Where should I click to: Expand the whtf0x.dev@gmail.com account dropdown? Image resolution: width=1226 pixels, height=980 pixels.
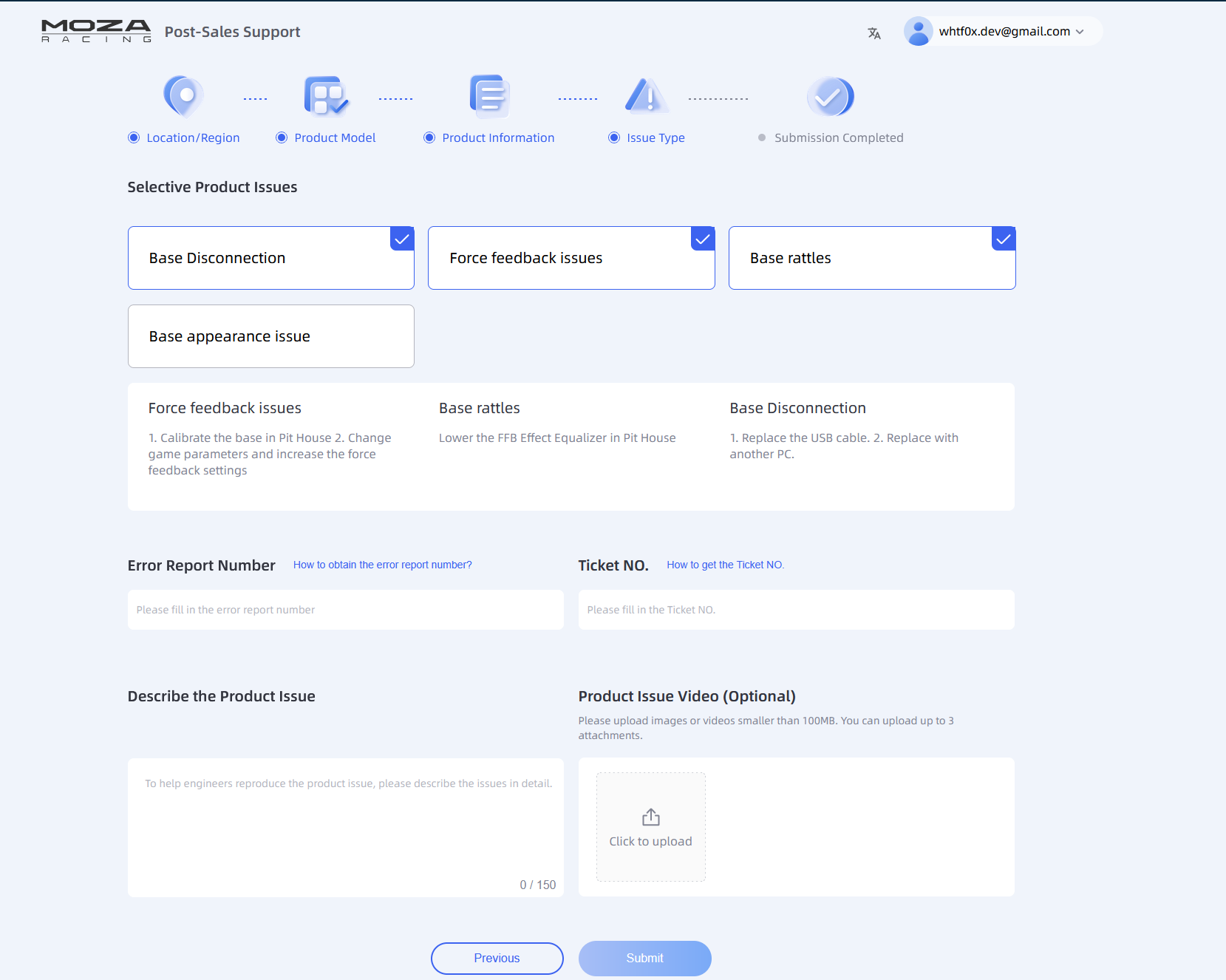[x=1011, y=32]
